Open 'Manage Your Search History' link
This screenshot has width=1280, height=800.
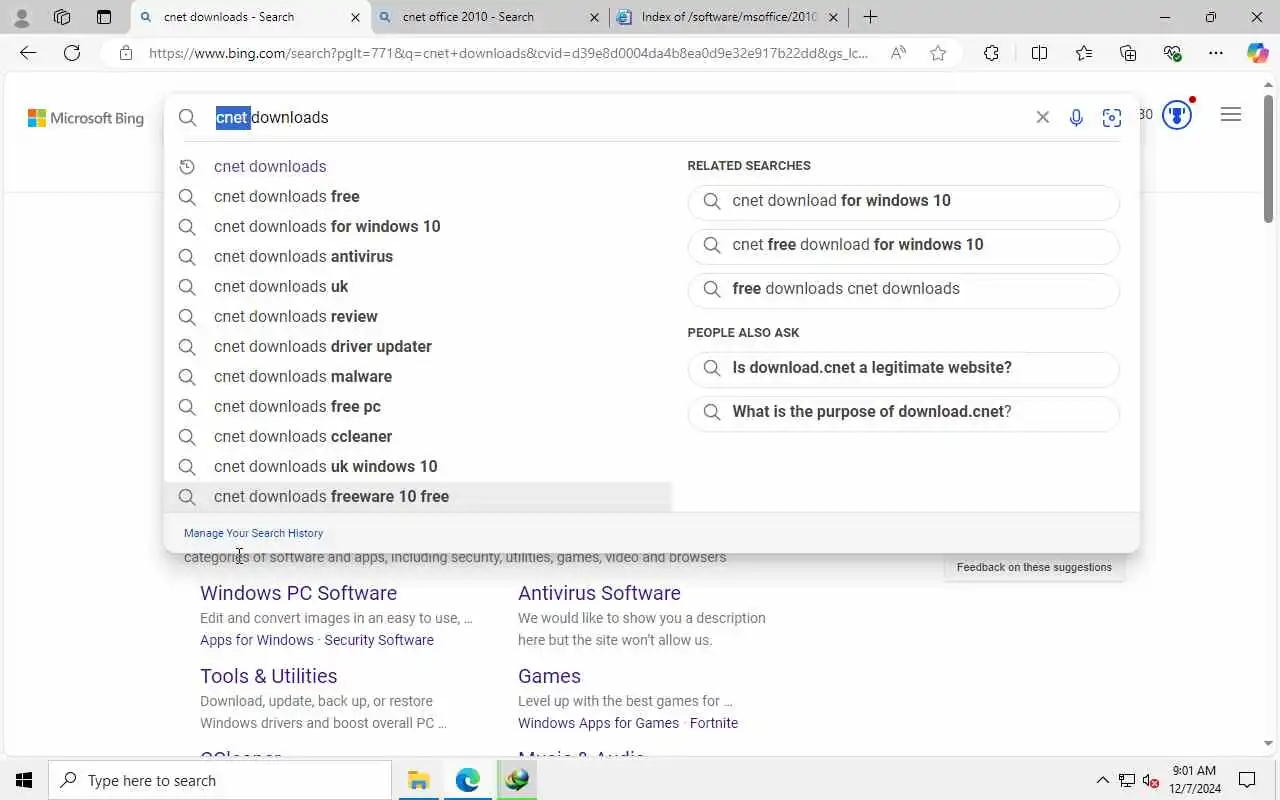[253, 533]
